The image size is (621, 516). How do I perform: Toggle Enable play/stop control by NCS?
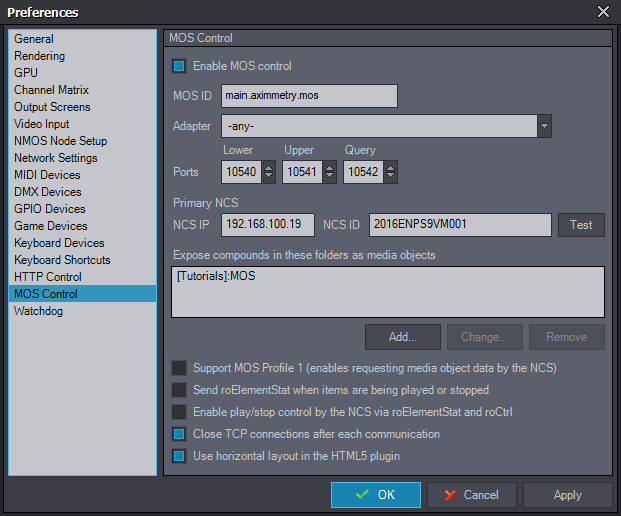179,412
